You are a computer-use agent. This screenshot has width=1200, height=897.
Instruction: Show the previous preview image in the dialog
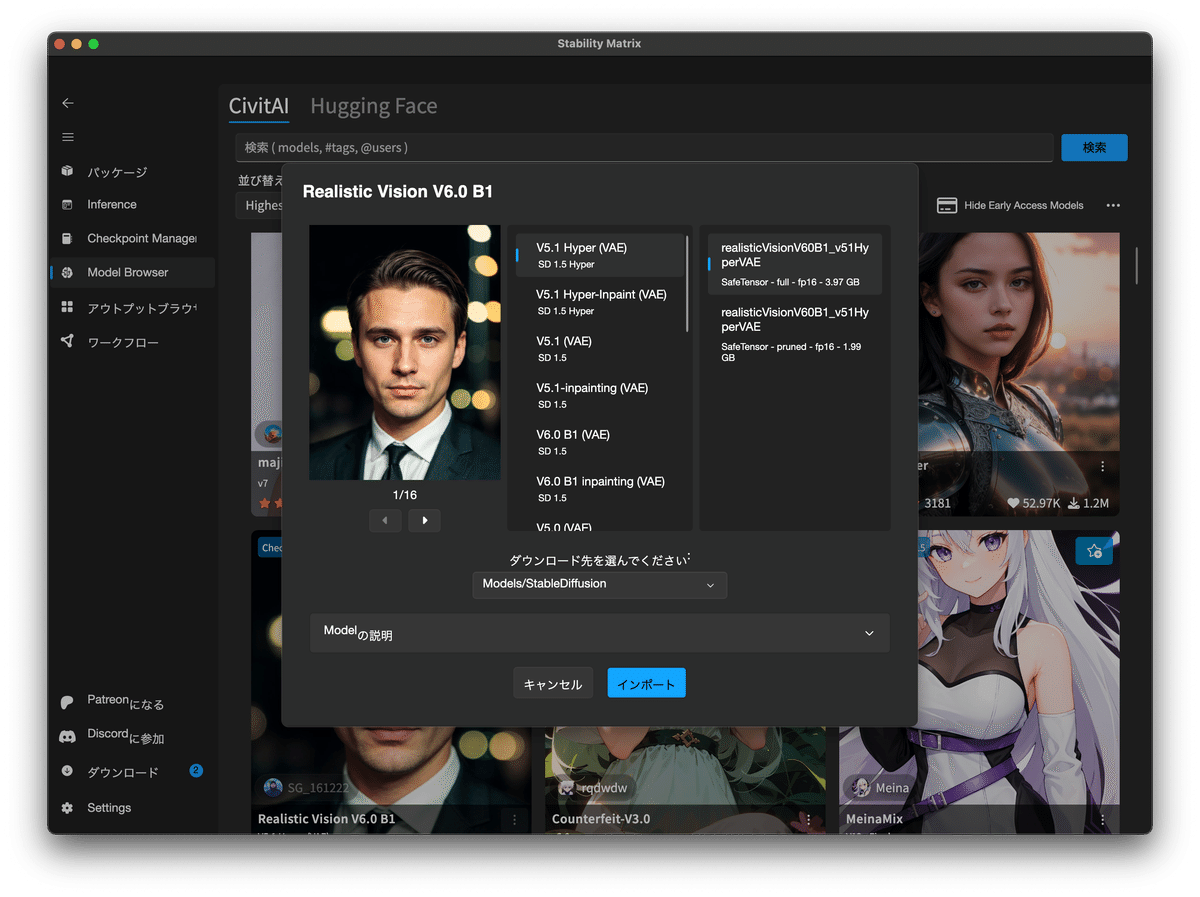click(x=385, y=520)
